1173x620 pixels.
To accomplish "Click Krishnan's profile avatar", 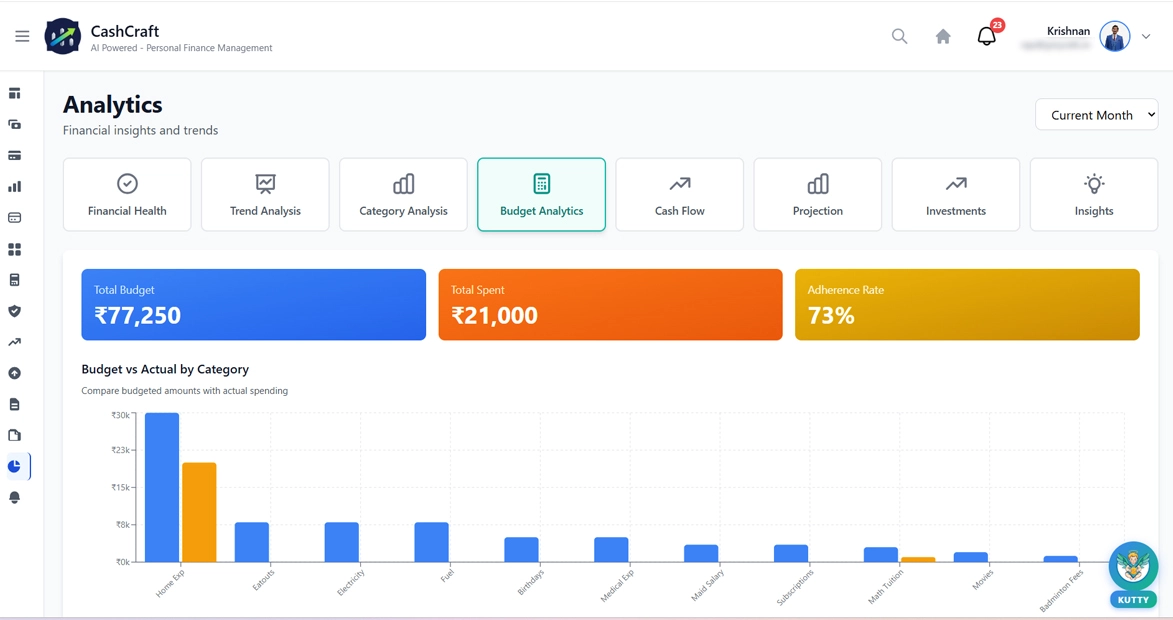I will [x=1115, y=36].
